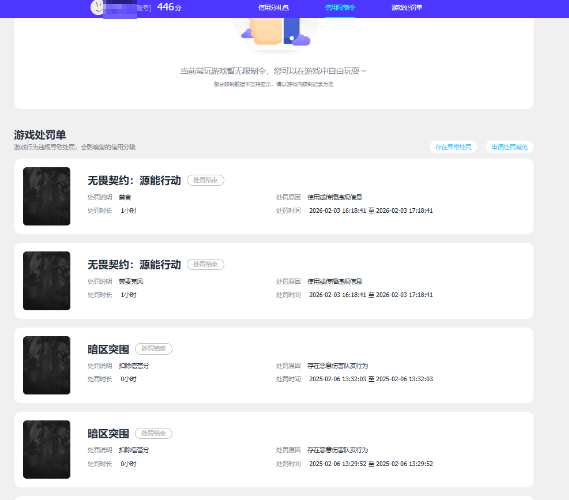Open cover image of second 无畏契约 record
The image size is (569, 500).
tap(46, 280)
